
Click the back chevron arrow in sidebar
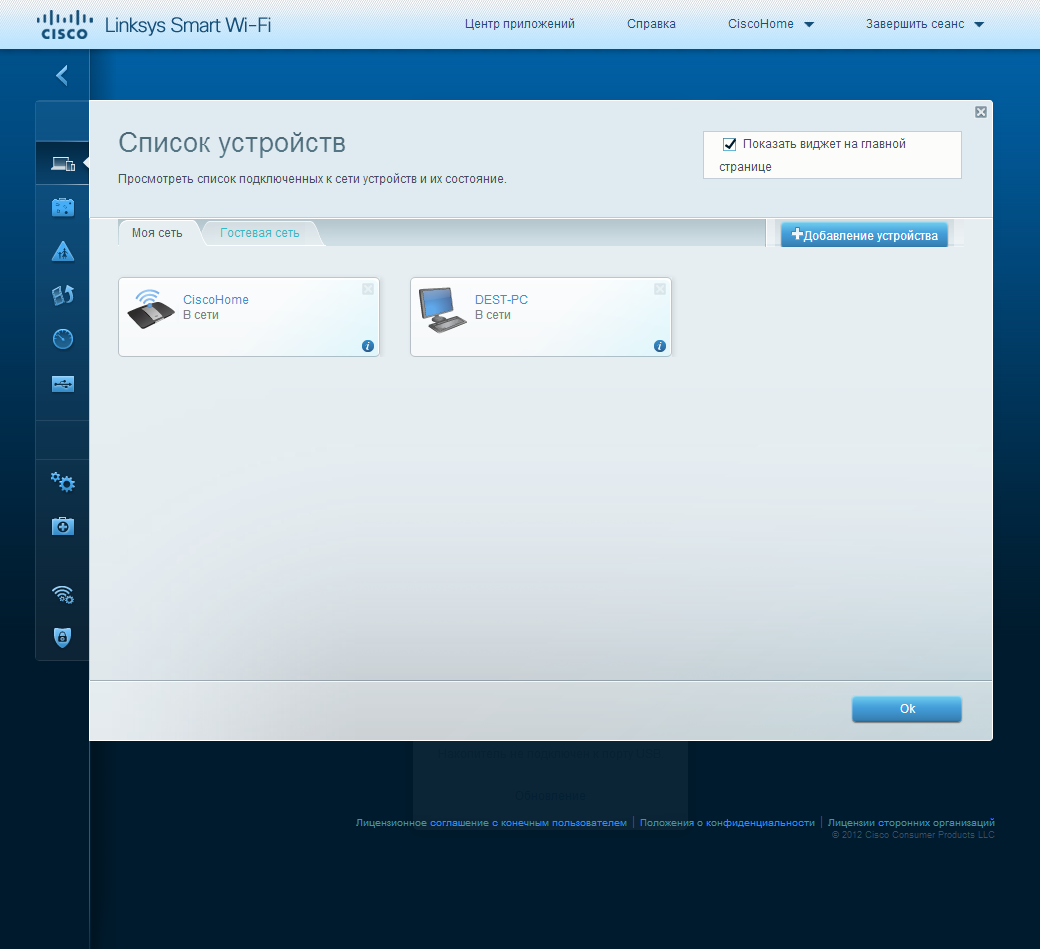pos(62,75)
